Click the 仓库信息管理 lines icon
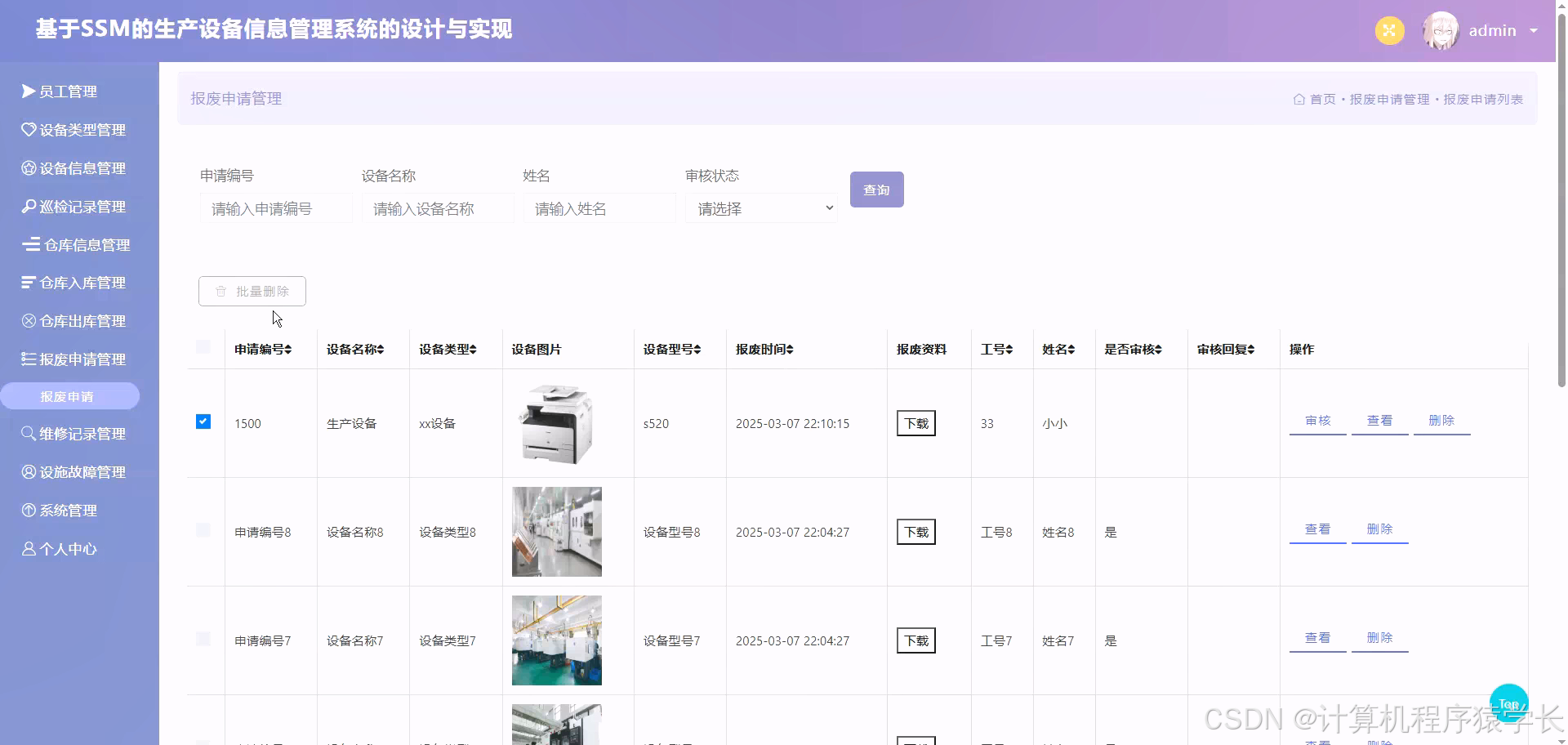This screenshot has width=1568, height=745. (x=31, y=244)
